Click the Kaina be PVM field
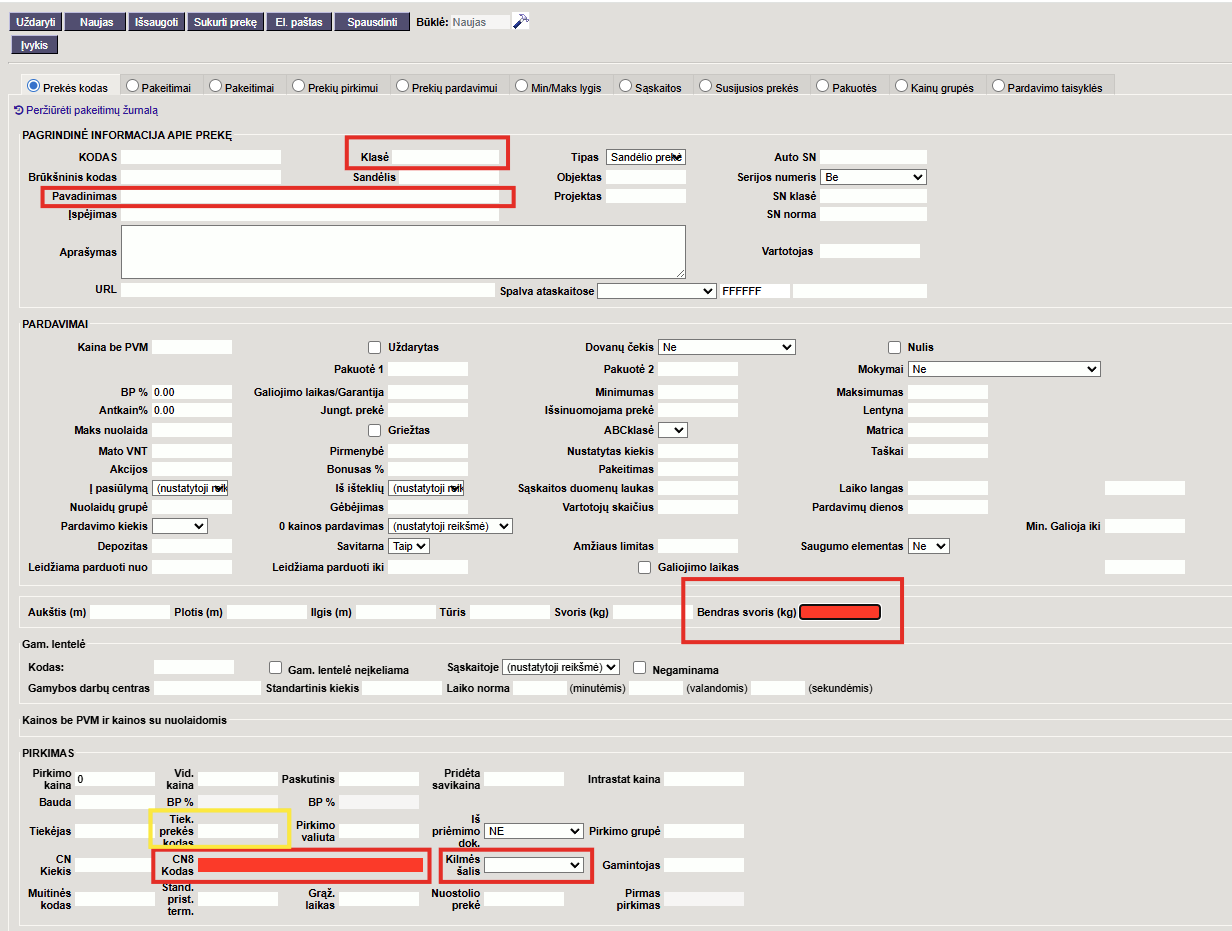 pos(192,347)
